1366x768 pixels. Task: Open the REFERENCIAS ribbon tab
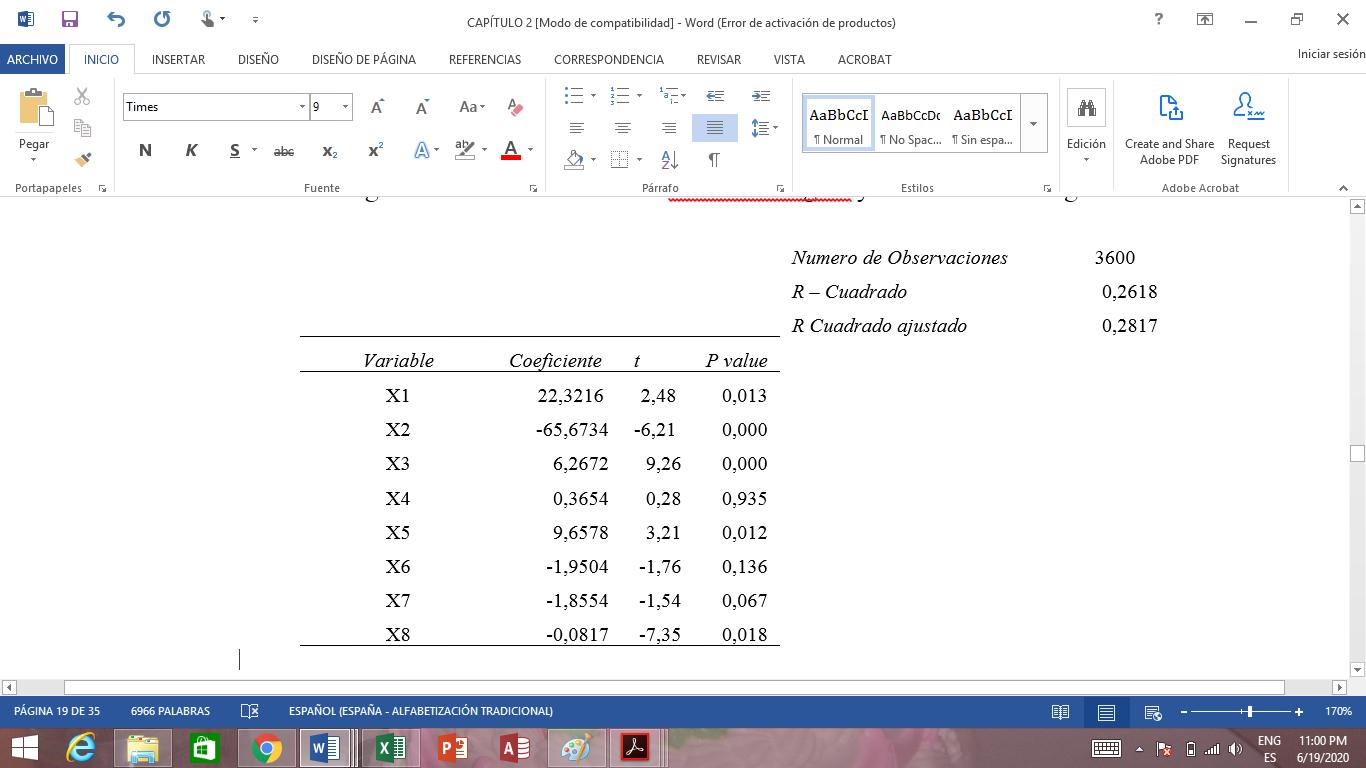[484, 60]
